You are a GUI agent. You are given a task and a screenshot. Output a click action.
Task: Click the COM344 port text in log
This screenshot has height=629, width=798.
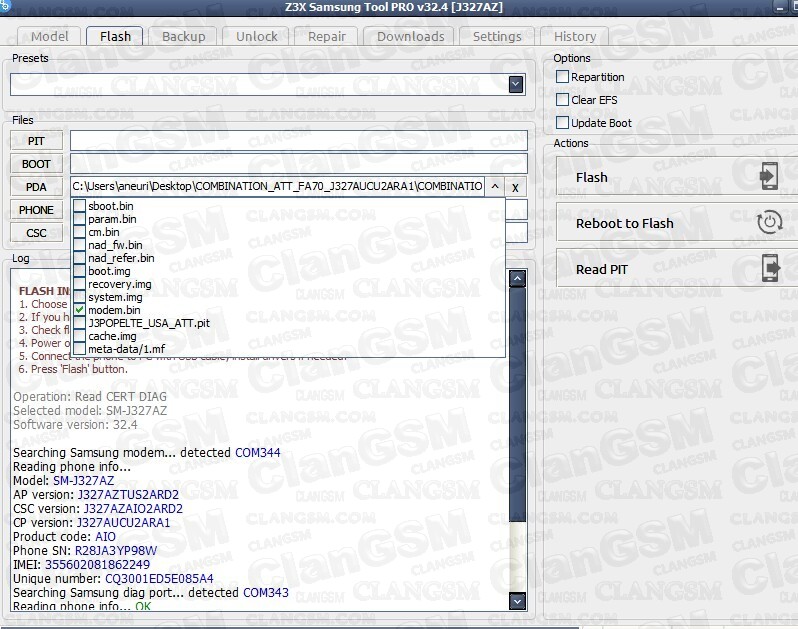258,452
